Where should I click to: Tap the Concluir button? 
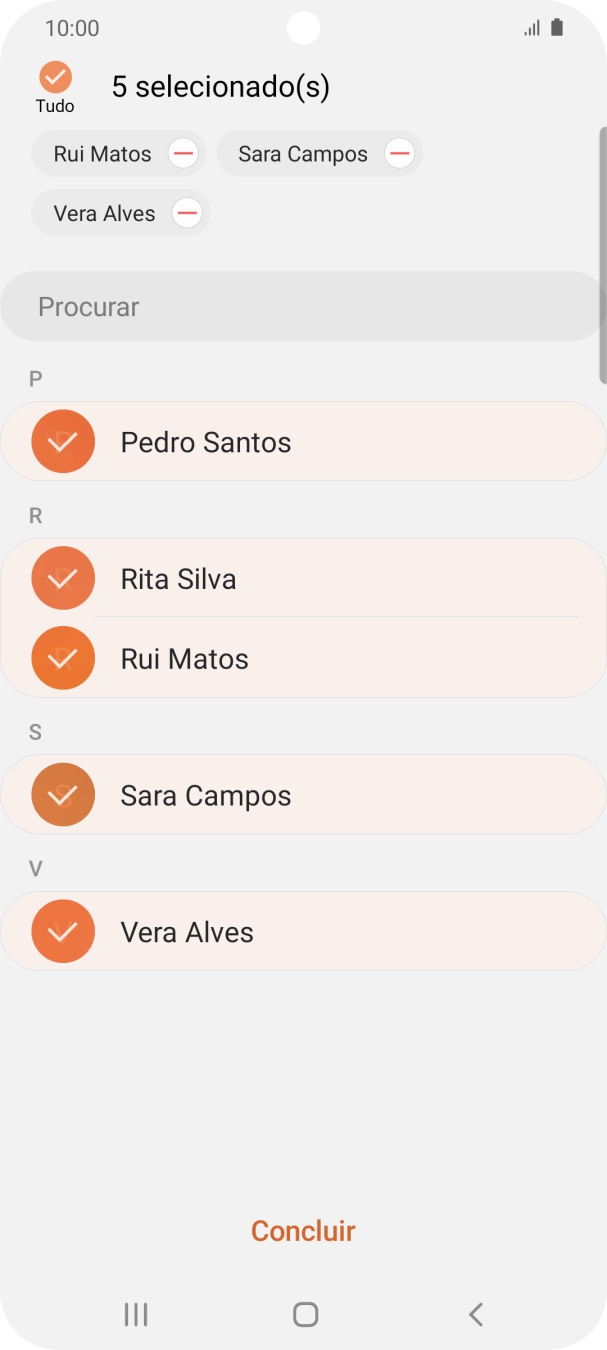click(302, 1231)
